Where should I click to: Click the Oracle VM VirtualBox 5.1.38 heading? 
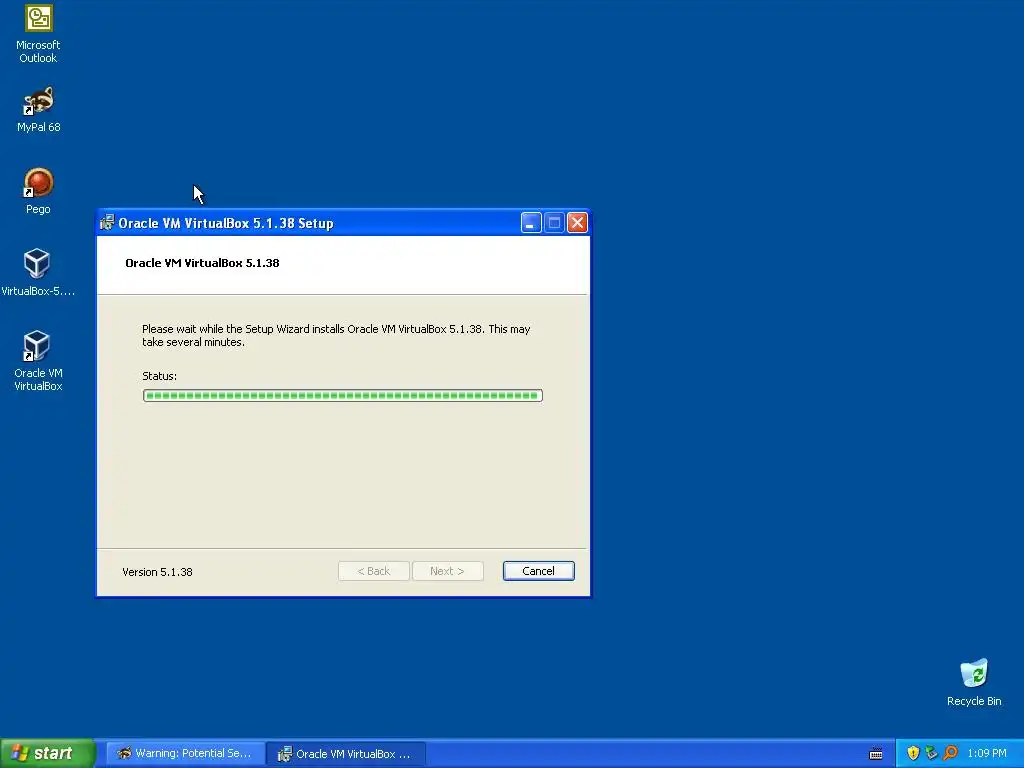point(202,263)
